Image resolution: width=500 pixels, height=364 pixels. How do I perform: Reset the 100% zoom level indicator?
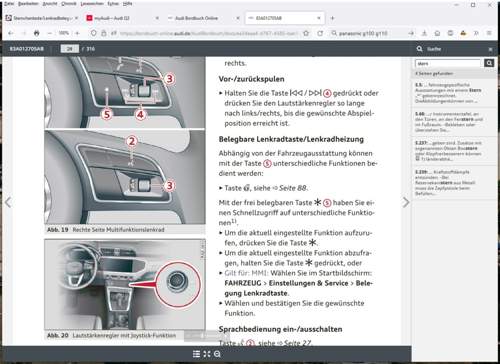point(63,33)
